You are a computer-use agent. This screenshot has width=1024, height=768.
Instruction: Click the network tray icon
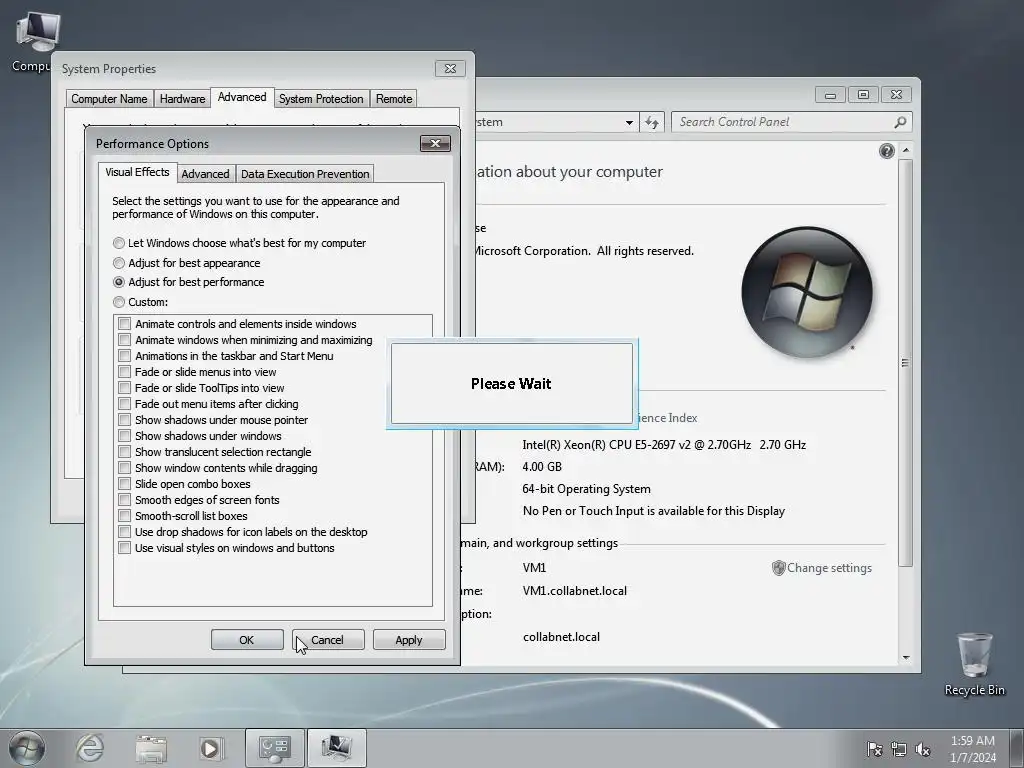click(x=899, y=749)
